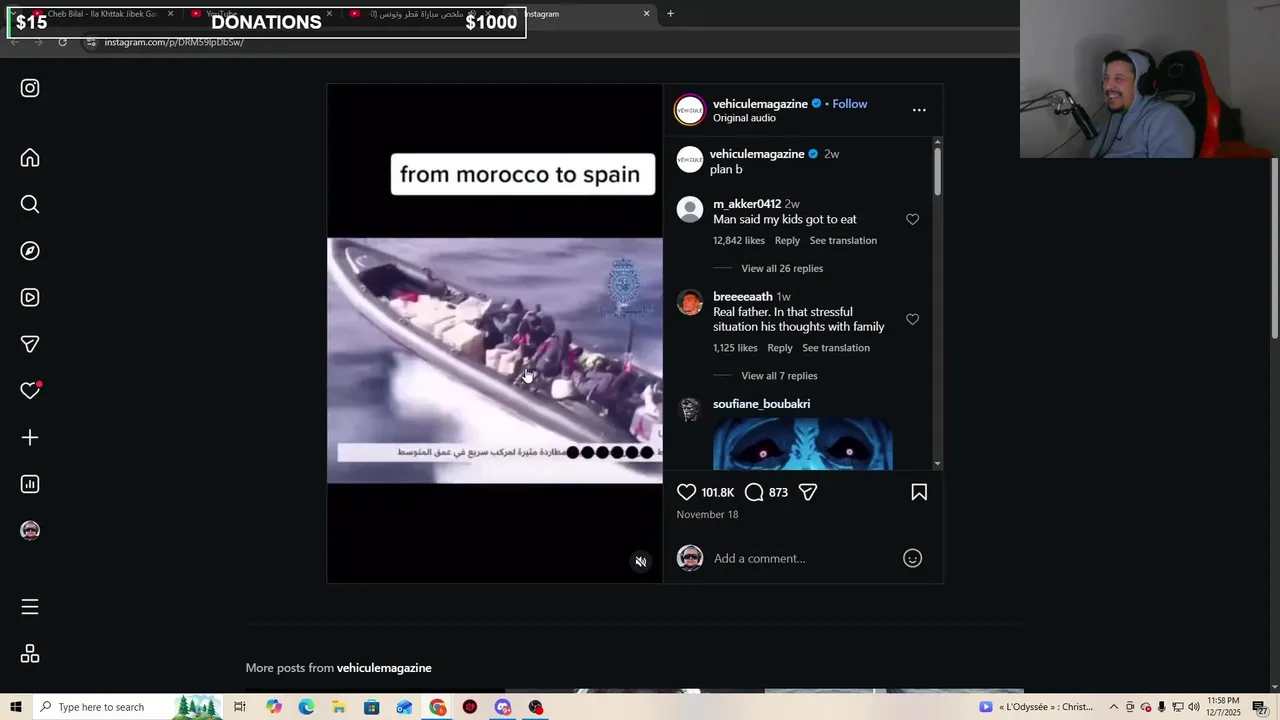Image resolution: width=1280 pixels, height=720 pixels.
Task: Reload the page with the browser refresh button
Action: click(x=62, y=42)
